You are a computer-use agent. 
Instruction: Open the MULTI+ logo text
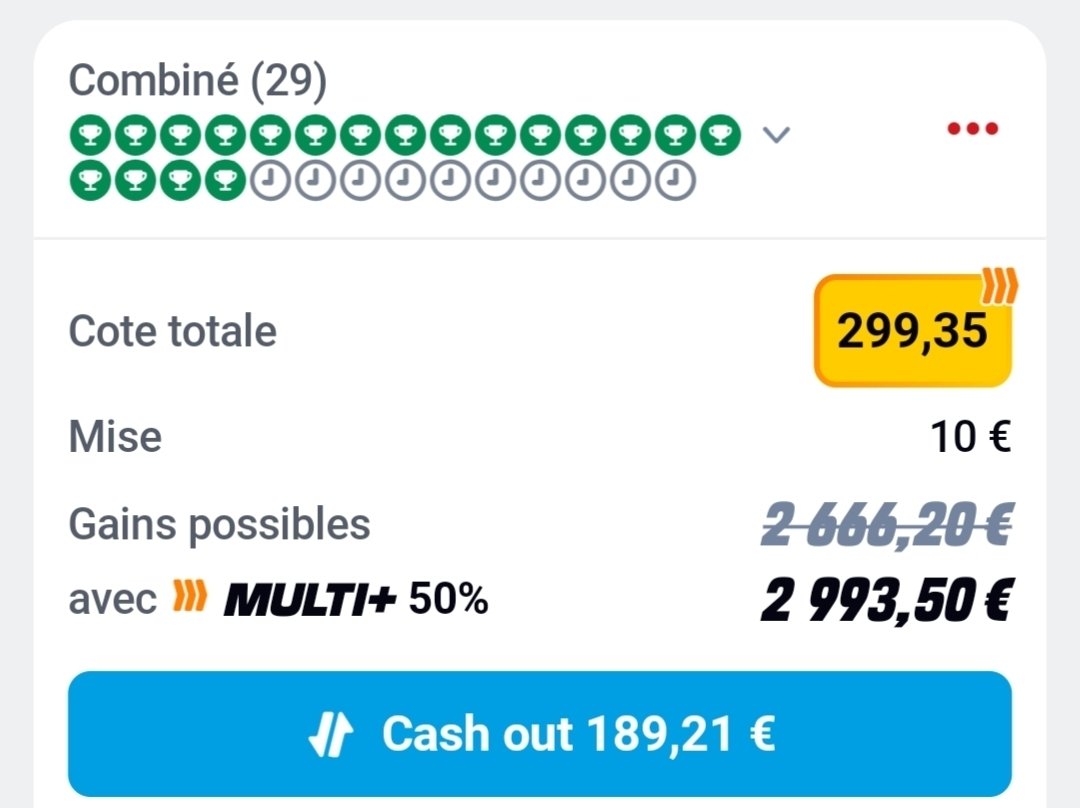tap(310, 600)
